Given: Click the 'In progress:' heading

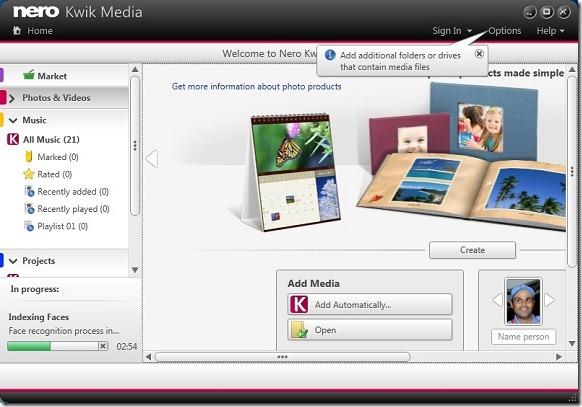Looking at the screenshot, I should click(x=35, y=289).
